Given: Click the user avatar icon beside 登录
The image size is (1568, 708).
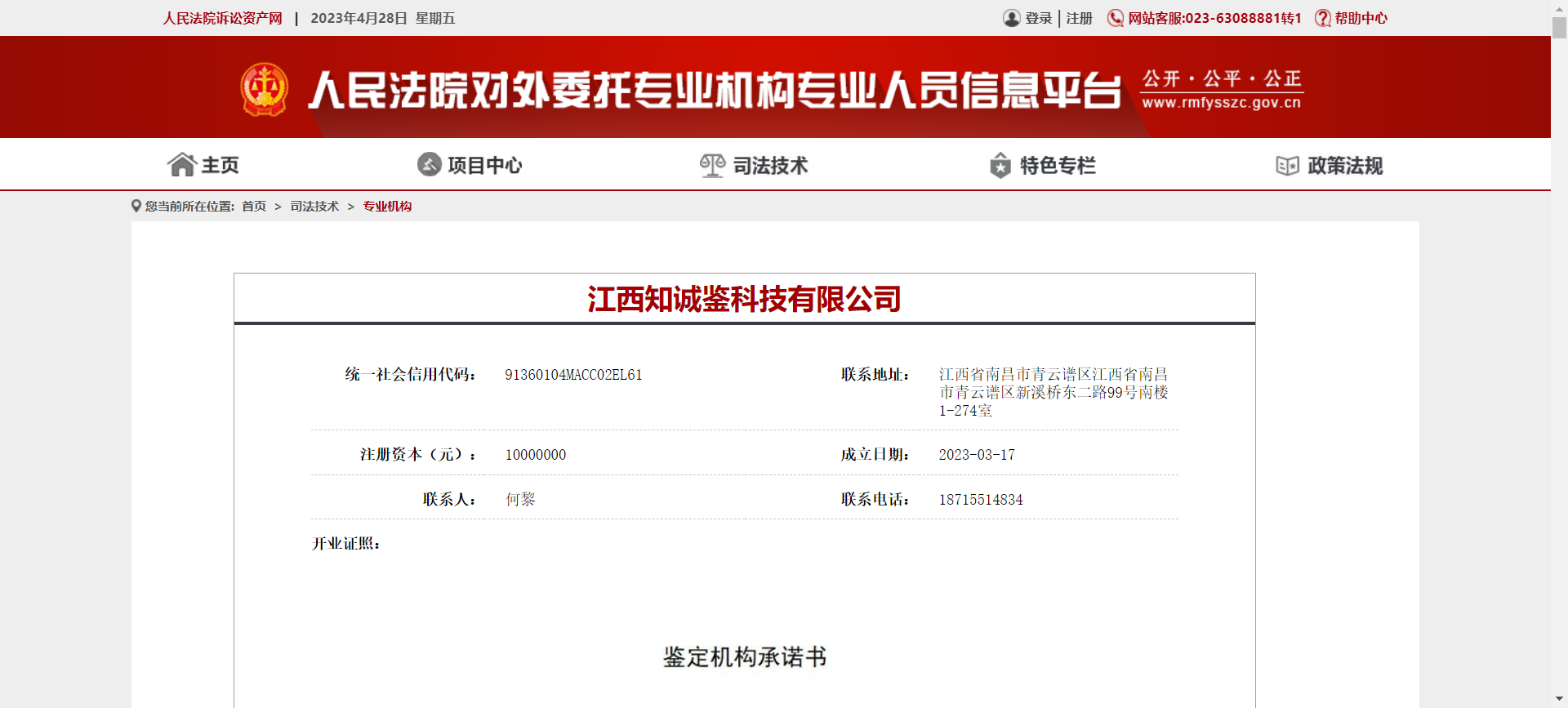Looking at the screenshot, I should pos(1012,18).
